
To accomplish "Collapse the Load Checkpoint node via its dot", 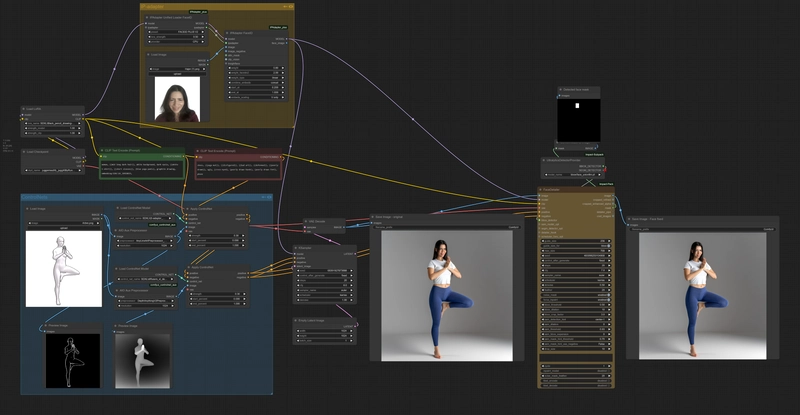I will [x=23, y=152].
